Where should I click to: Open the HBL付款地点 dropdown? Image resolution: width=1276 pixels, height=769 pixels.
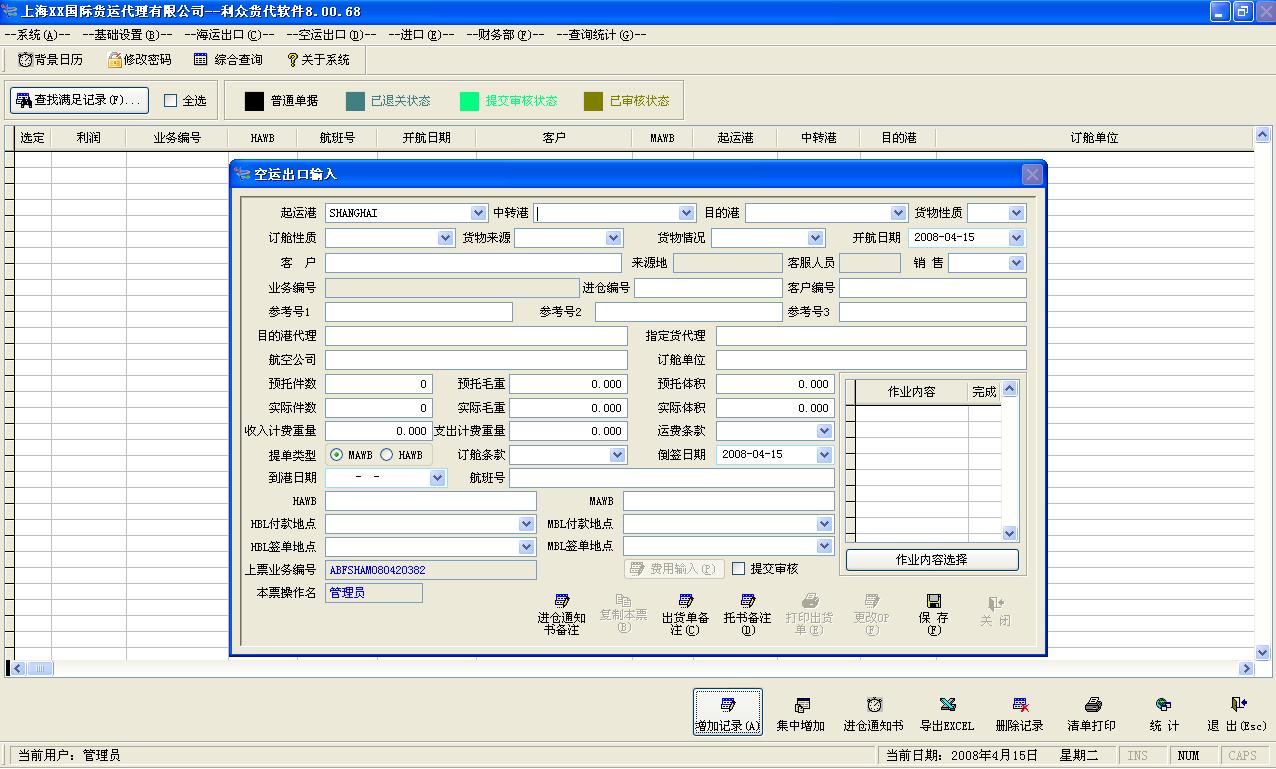coord(527,524)
